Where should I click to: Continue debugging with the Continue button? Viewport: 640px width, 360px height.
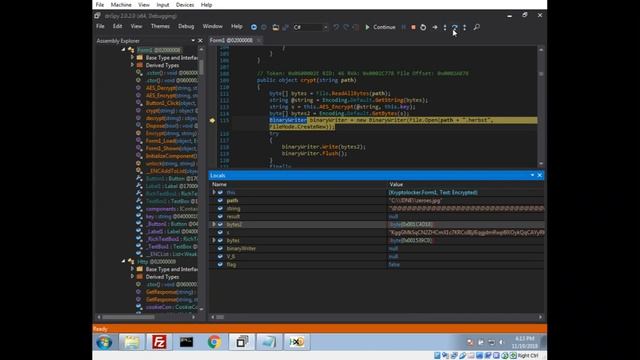click(x=380, y=27)
